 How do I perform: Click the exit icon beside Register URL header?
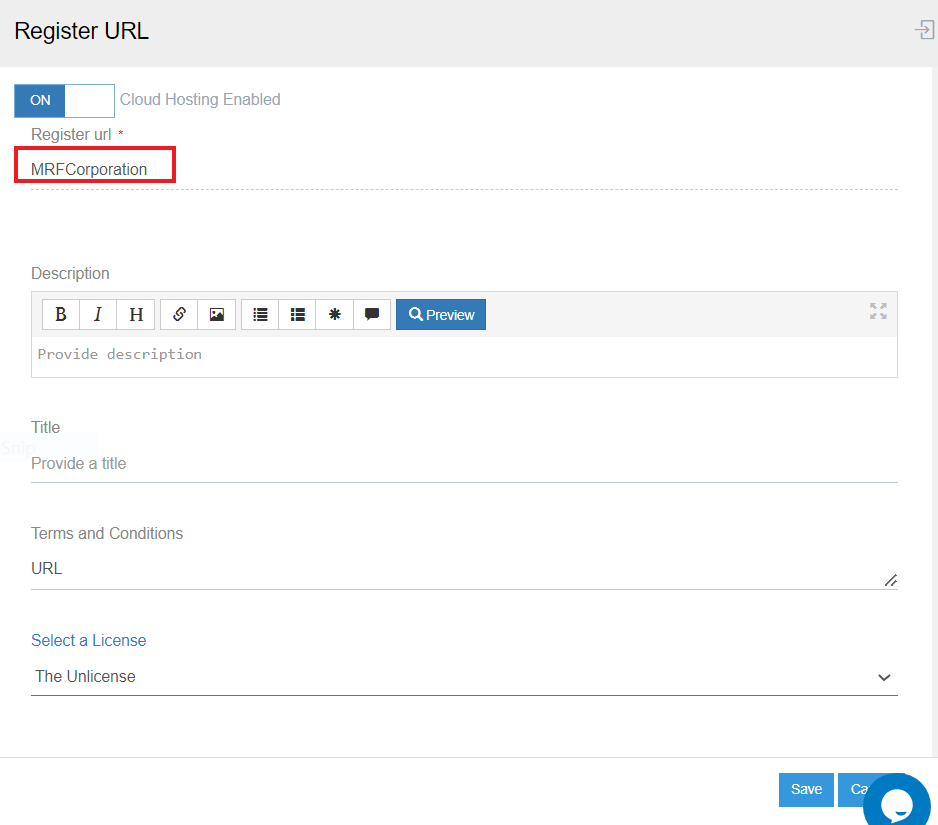[924, 30]
